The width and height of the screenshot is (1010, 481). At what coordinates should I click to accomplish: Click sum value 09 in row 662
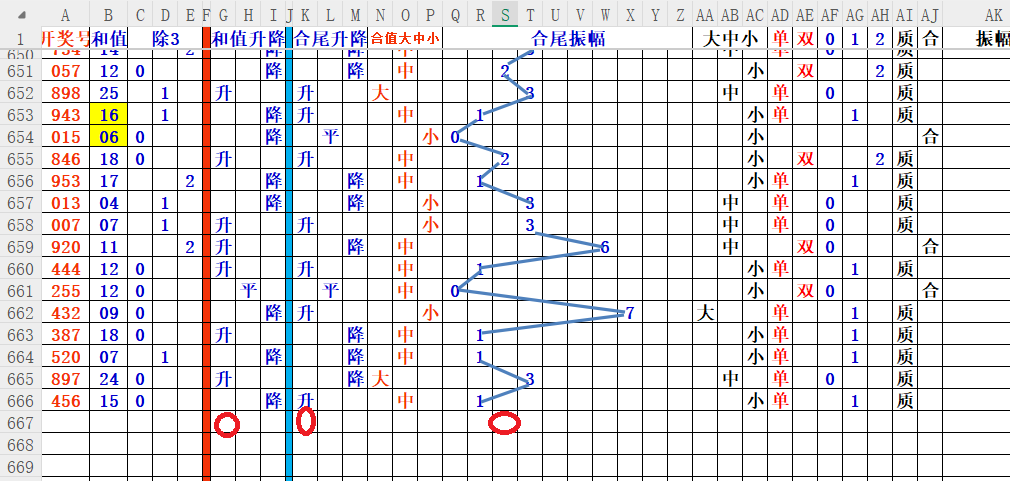pyautogui.click(x=108, y=313)
